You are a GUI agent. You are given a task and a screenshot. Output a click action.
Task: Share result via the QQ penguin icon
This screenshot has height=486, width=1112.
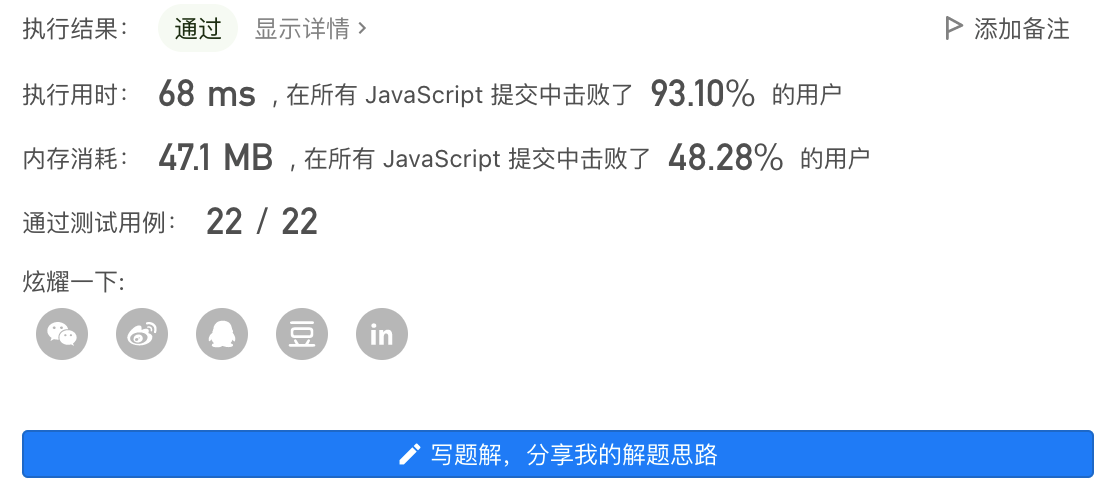pos(222,334)
